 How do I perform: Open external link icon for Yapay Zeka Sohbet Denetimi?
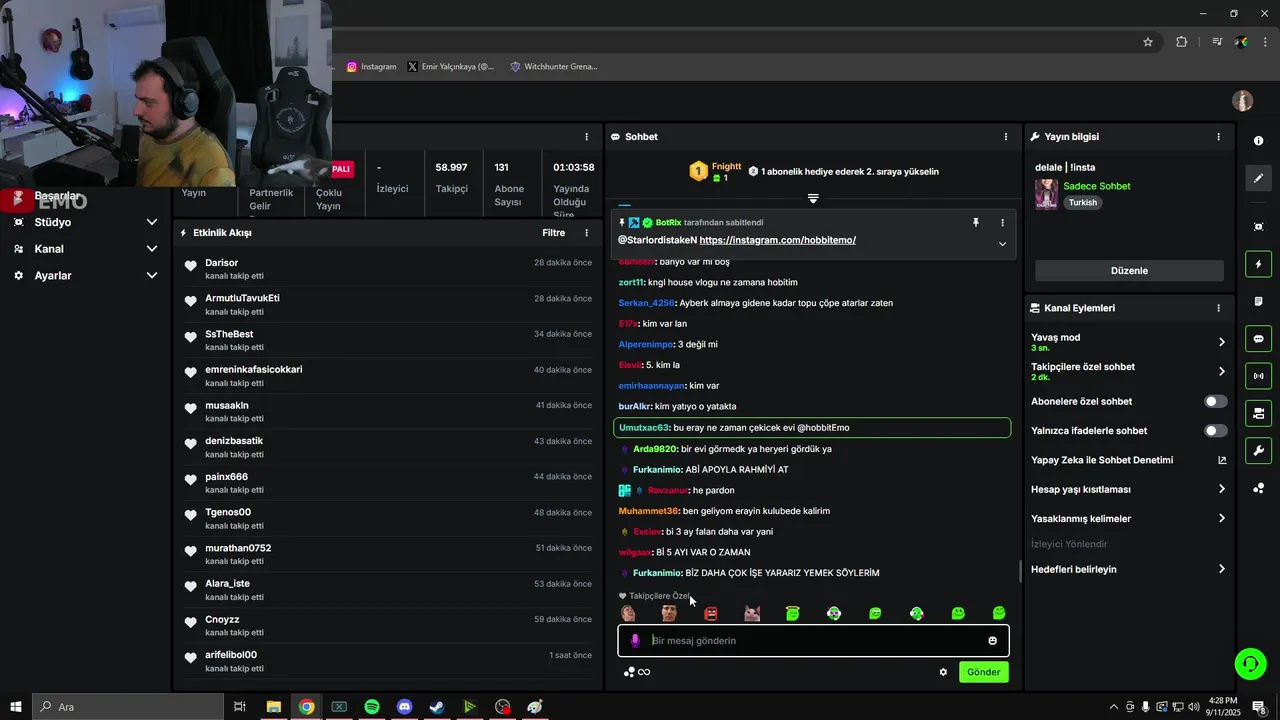pos(1221,460)
